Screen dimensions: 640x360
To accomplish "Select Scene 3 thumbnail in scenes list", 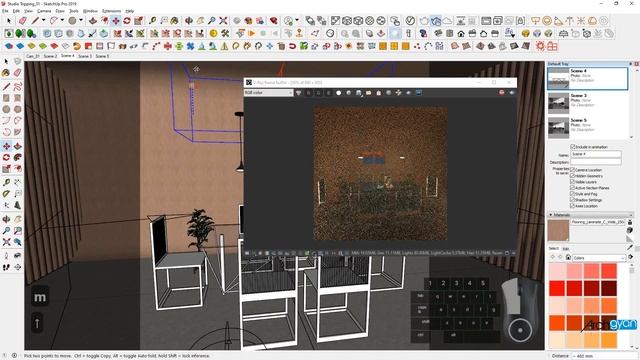I will coord(558,103).
